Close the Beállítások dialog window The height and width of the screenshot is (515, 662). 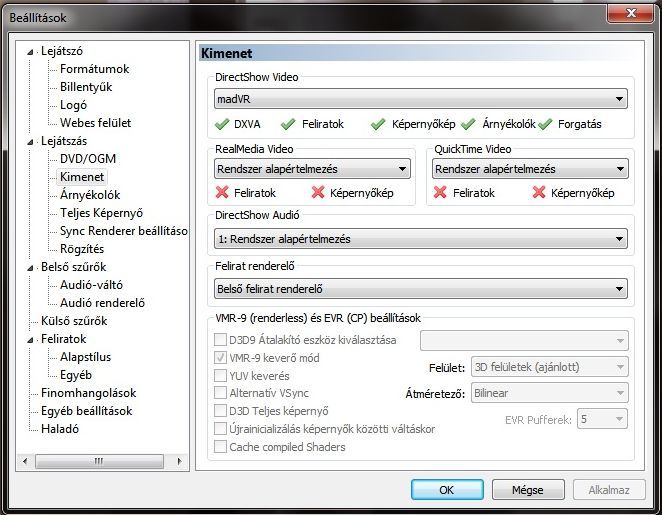630,13
